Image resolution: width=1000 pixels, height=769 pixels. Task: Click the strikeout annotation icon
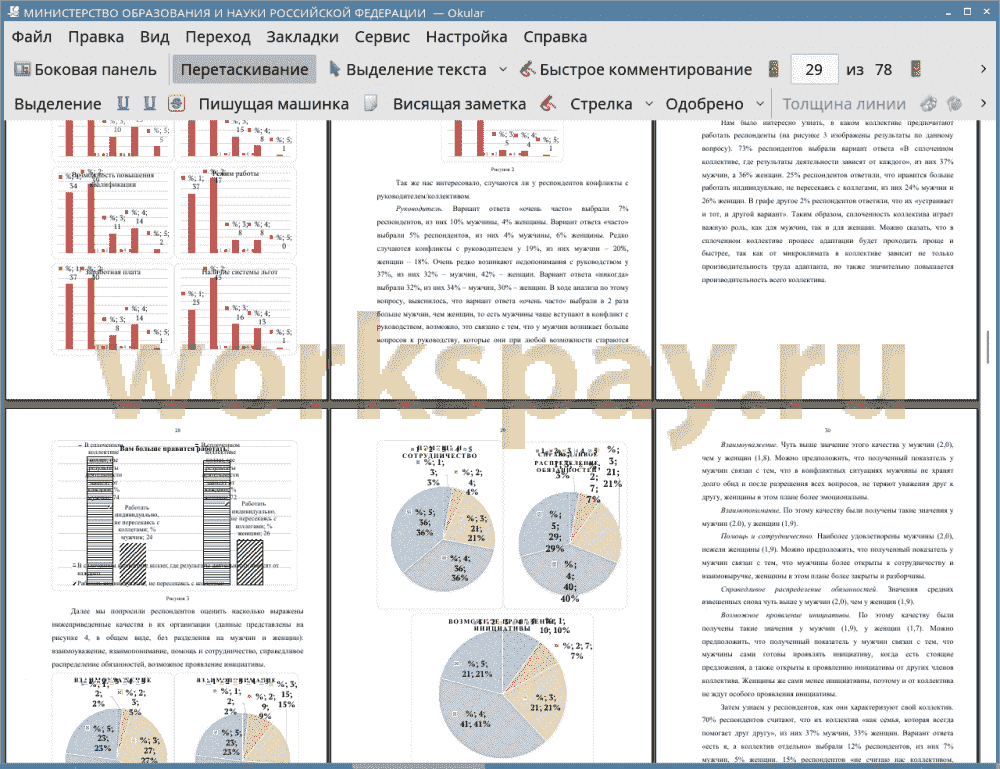click(176, 103)
